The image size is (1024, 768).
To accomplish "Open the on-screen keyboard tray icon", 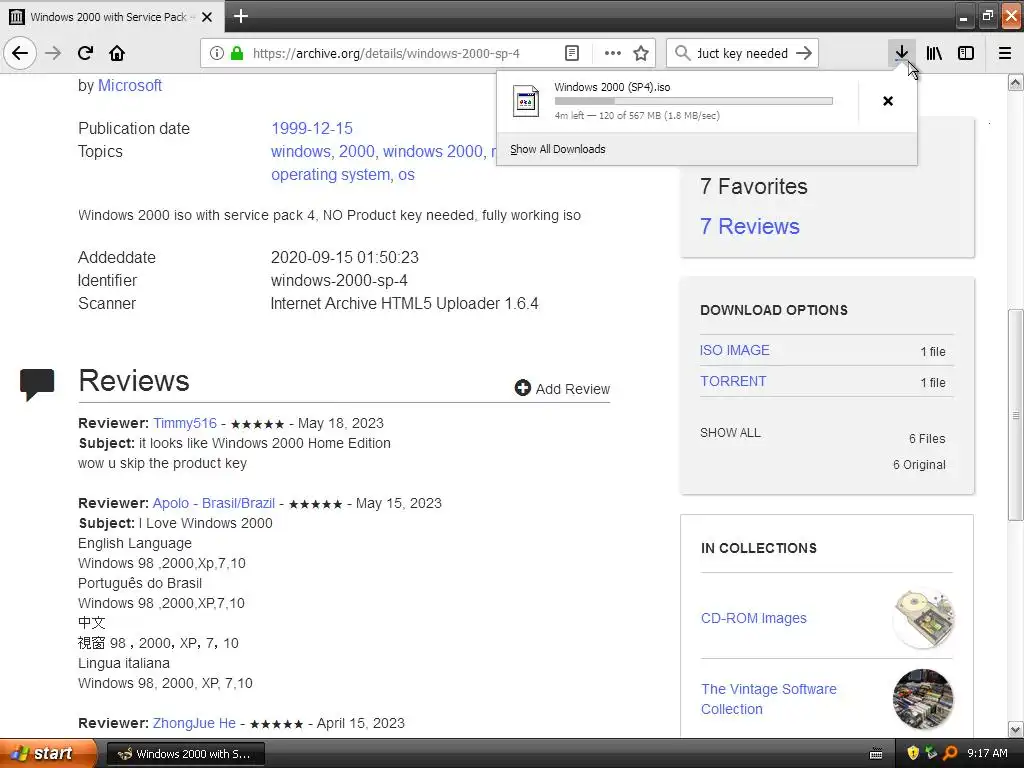I will [876, 754].
